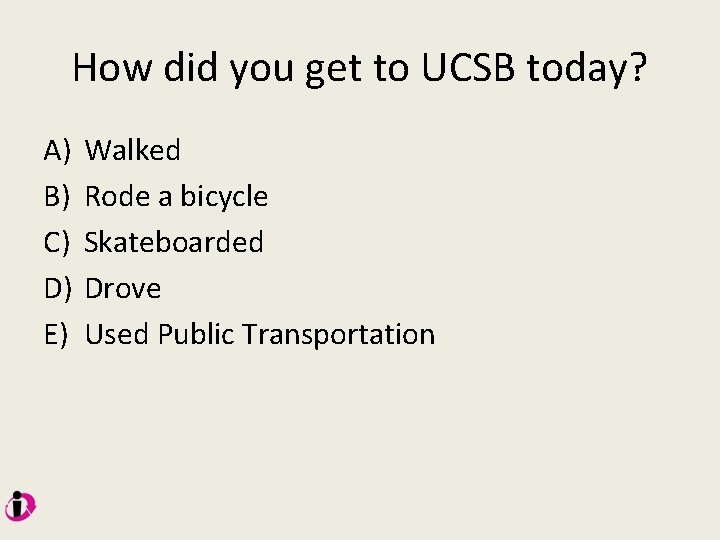The image size is (720, 540).
Task: Click the word "UCSB" in the title
Action: click(x=468, y=68)
